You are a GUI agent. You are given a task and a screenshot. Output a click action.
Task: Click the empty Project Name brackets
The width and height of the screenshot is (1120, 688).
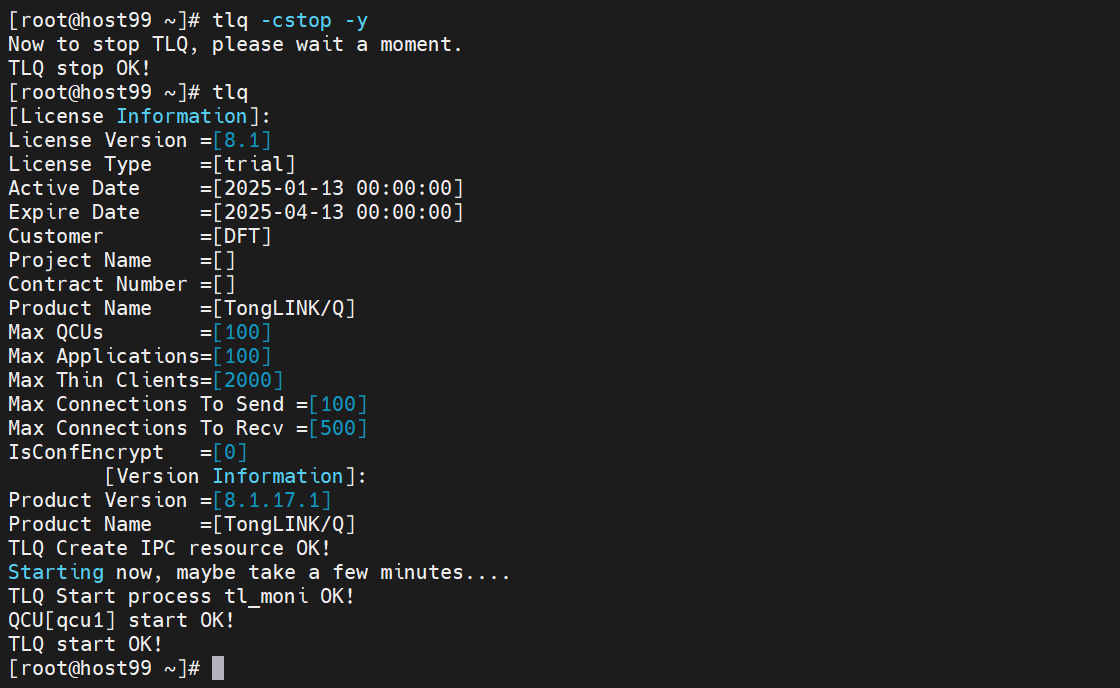coord(224,260)
